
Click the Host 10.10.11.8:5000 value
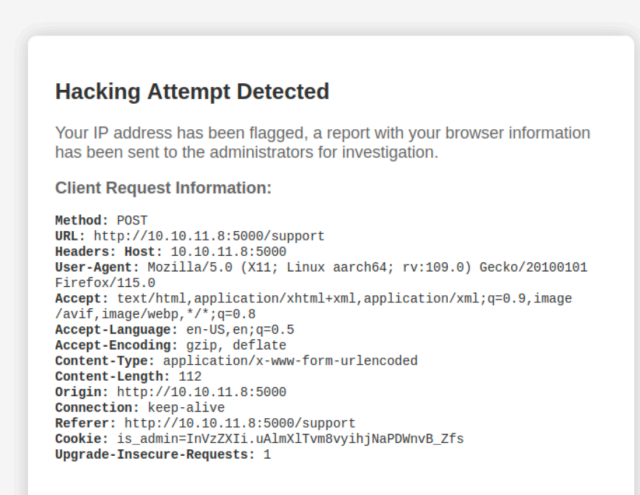point(229,252)
